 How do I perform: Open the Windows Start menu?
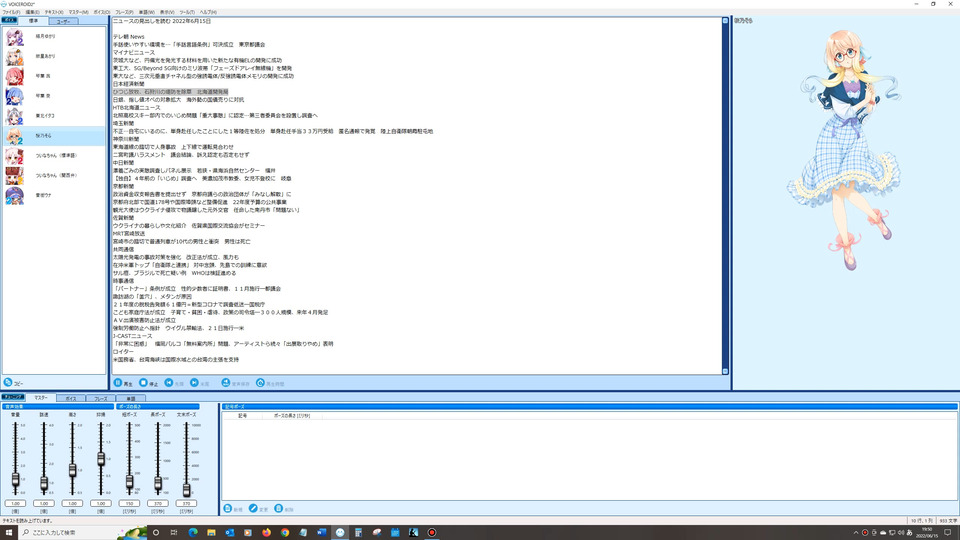click(x=9, y=533)
